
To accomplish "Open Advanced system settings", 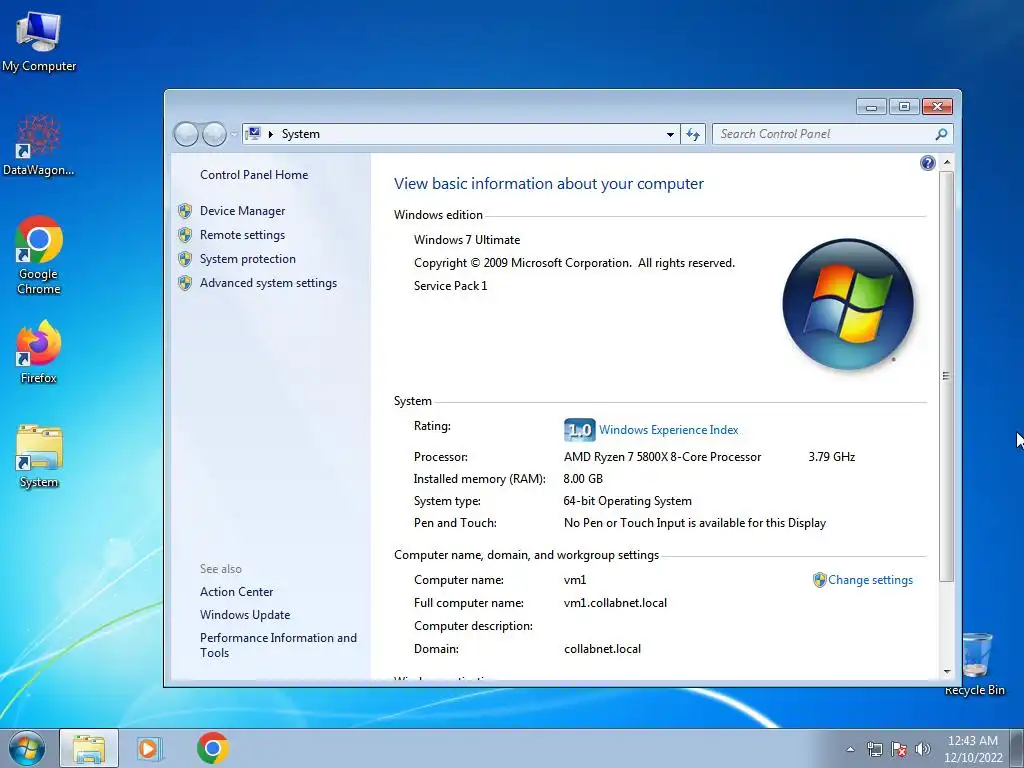I will (x=268, y=283).
